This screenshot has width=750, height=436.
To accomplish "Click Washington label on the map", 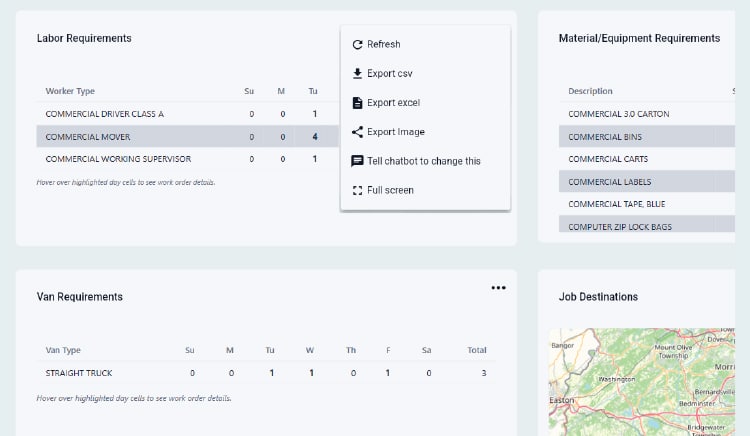I will [617, 379].
